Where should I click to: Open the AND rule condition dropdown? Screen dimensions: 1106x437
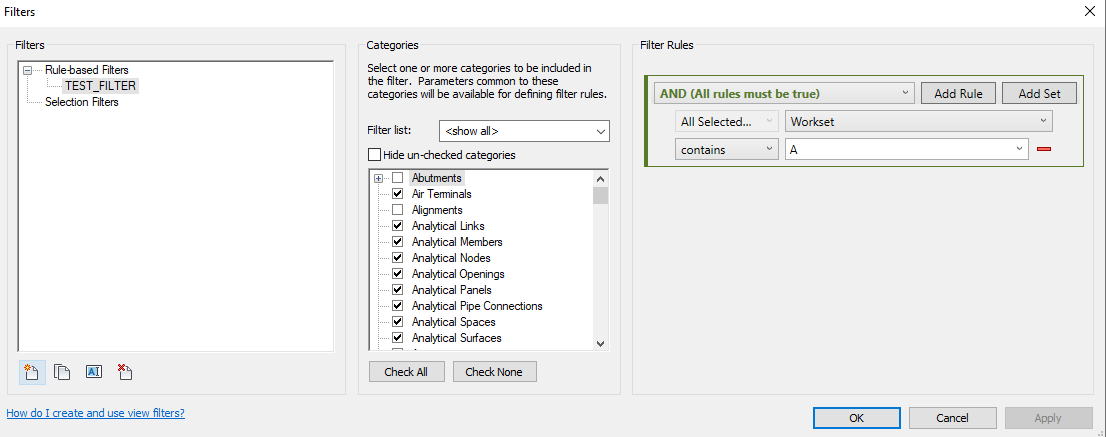pos(784,93)
